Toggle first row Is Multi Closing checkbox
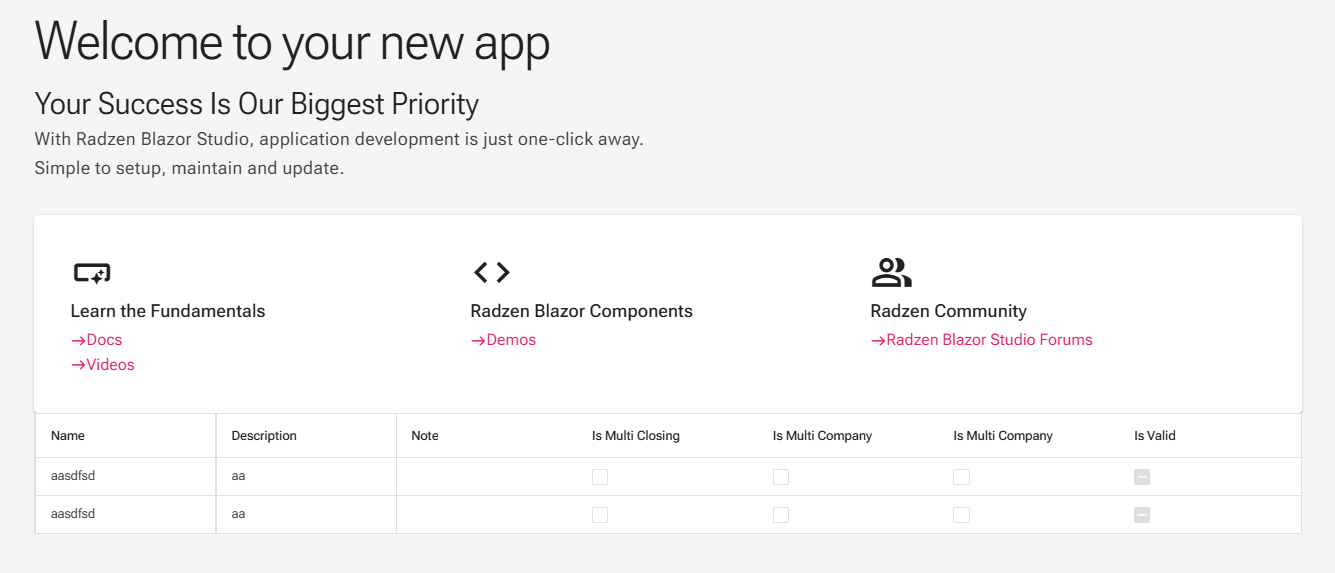 click(x=600, y=477)
